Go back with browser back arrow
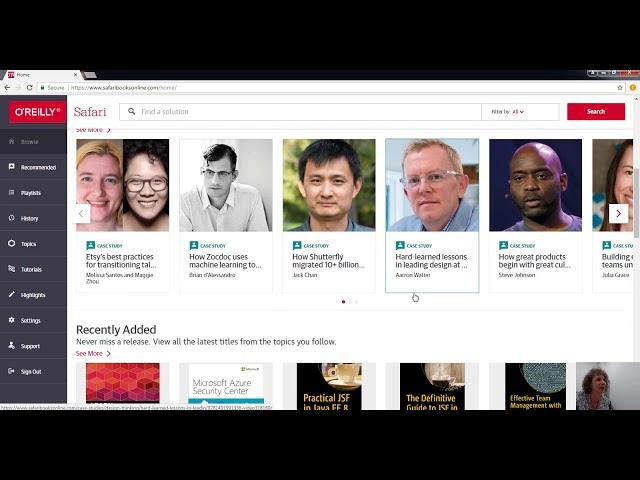This screenshot has width=640, height=480. tap(7, 88)
